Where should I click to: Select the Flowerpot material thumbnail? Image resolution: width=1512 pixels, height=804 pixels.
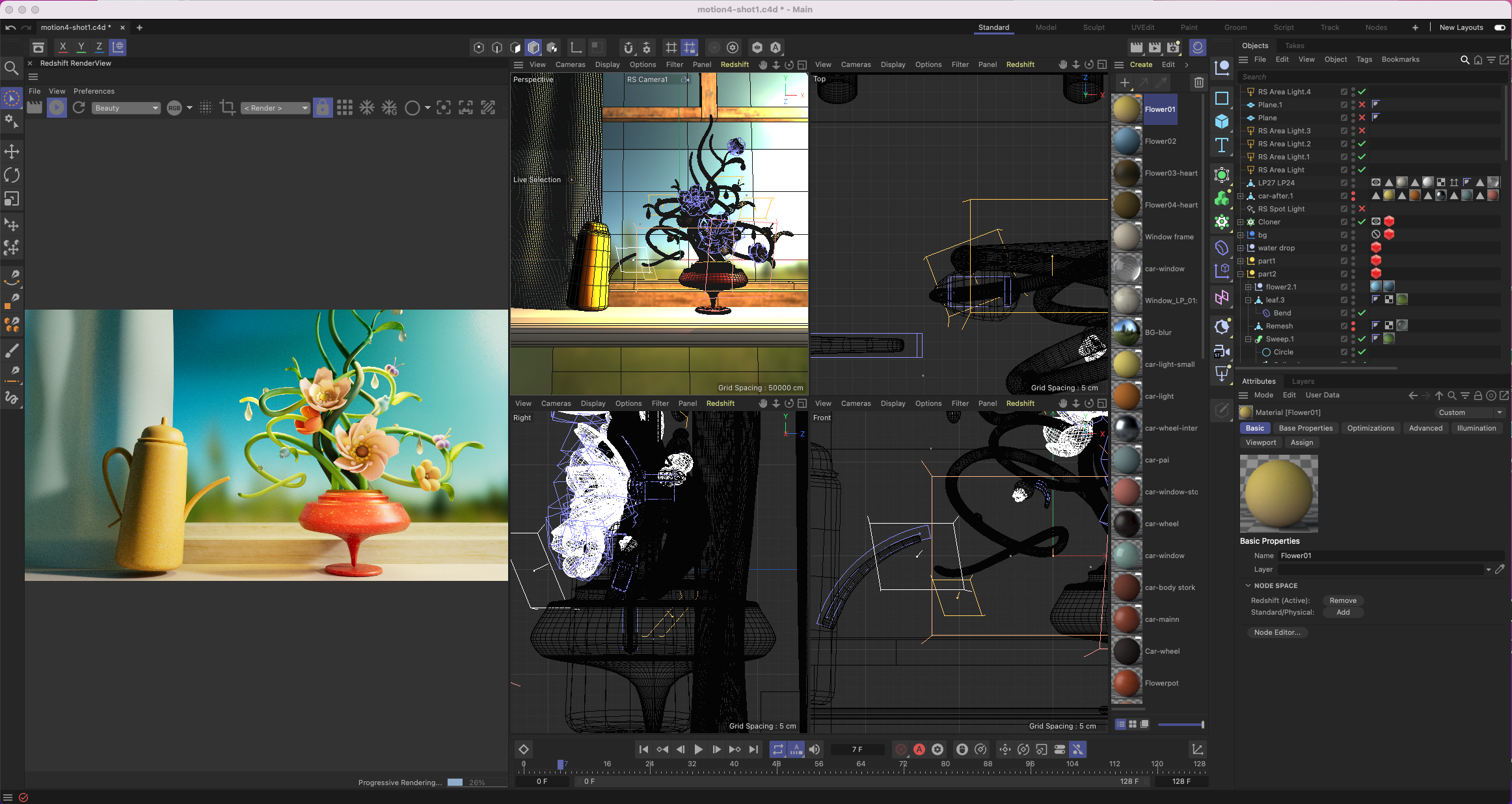click(1127, 683)
